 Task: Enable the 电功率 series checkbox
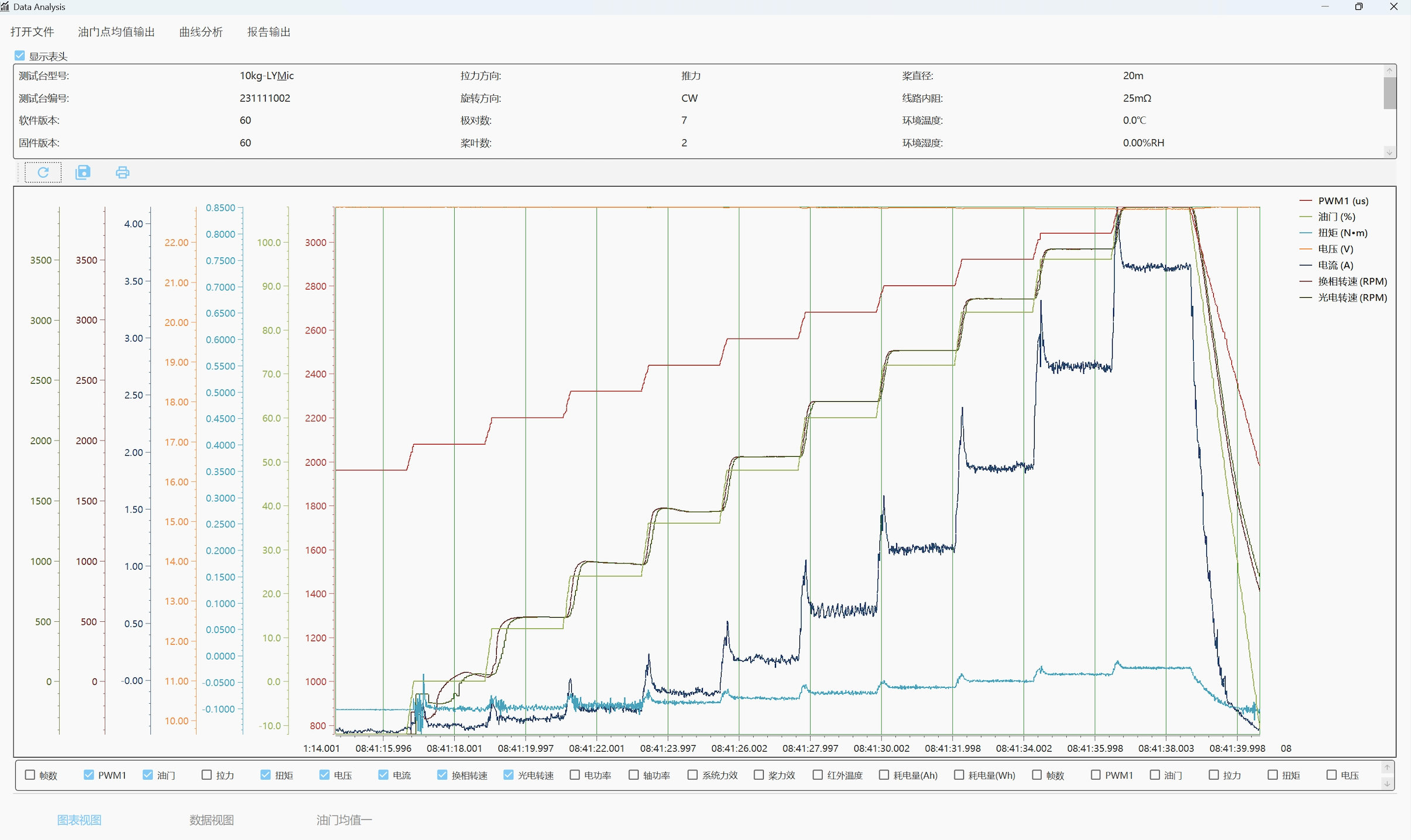tap(575, 774)
